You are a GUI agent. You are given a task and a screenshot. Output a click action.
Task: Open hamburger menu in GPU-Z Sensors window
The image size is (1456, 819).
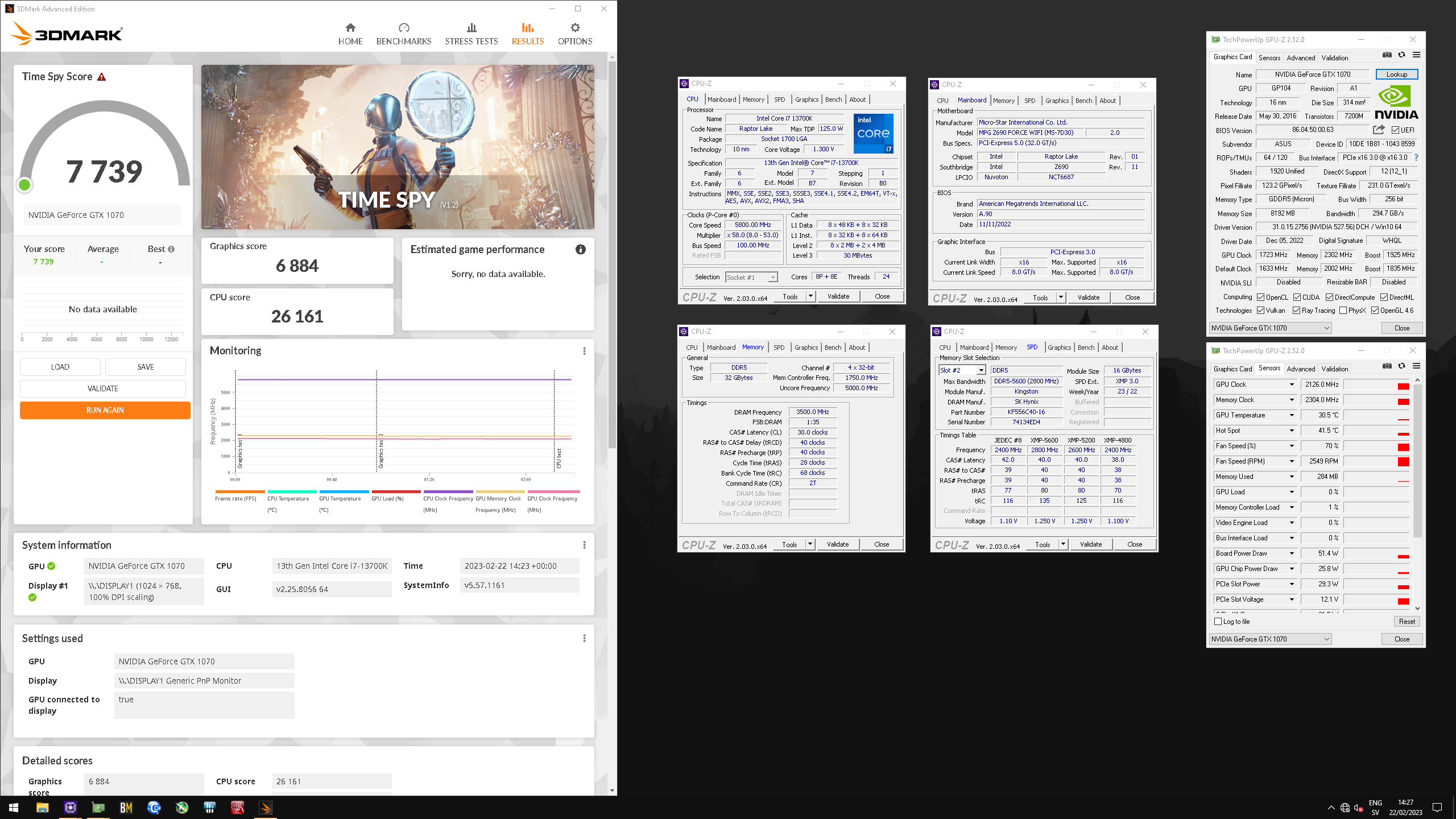click(x=1417, y=366)
